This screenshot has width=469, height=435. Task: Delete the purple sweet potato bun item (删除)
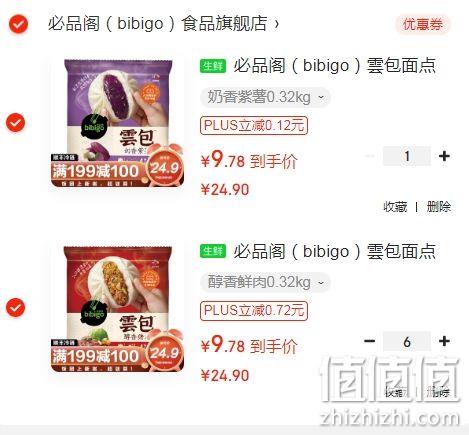click(439, 207)
